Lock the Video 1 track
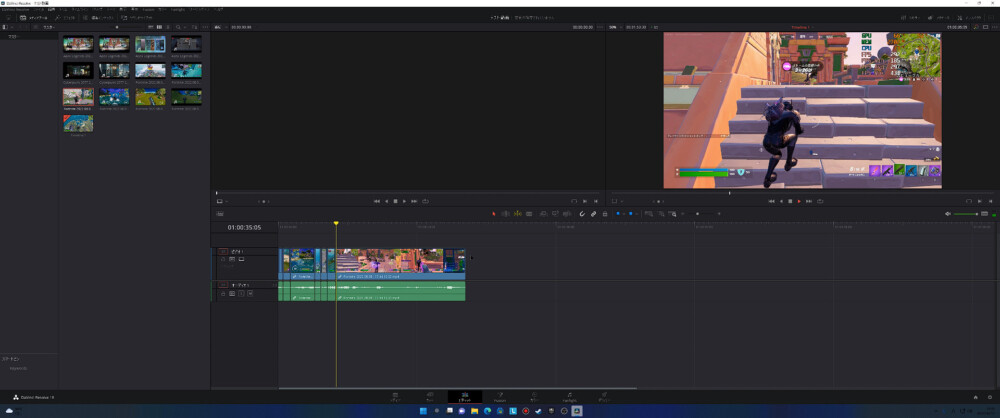This screenshot has width=1000, height=418. click(223, 259)
